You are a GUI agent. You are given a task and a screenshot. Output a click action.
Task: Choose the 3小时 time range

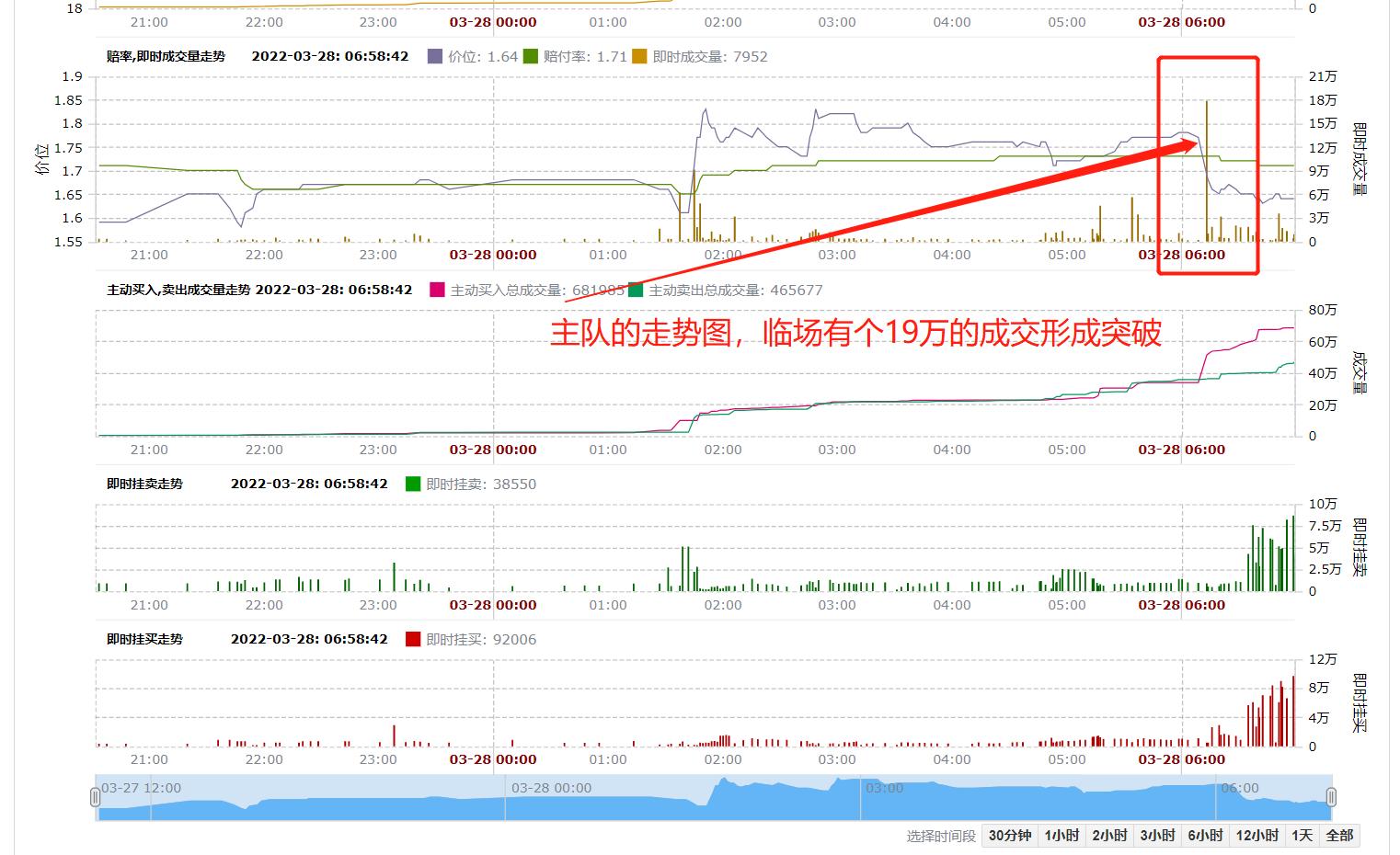tap(1158, 836)
